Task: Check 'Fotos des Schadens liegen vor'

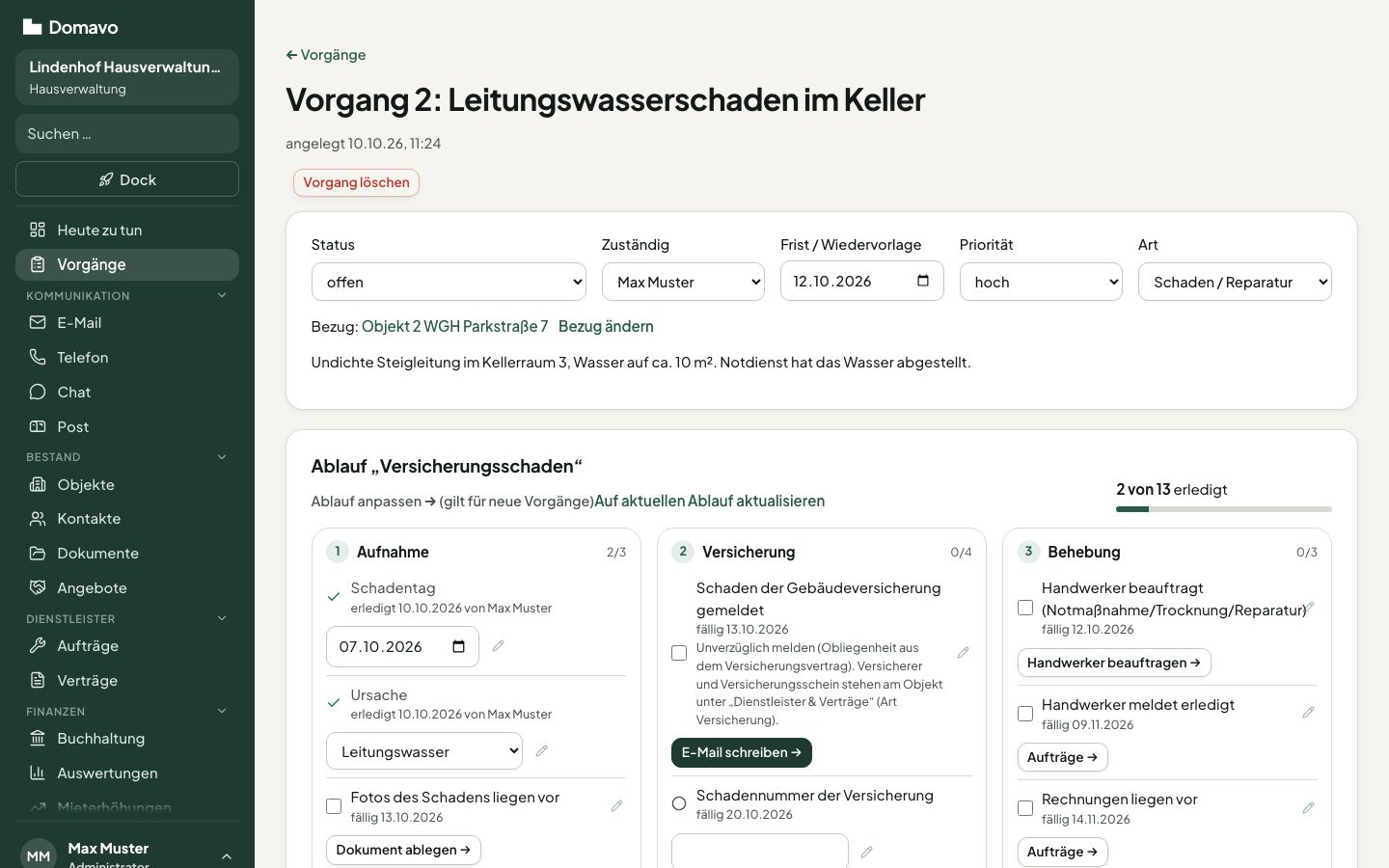Action: [x=334, y=806]
